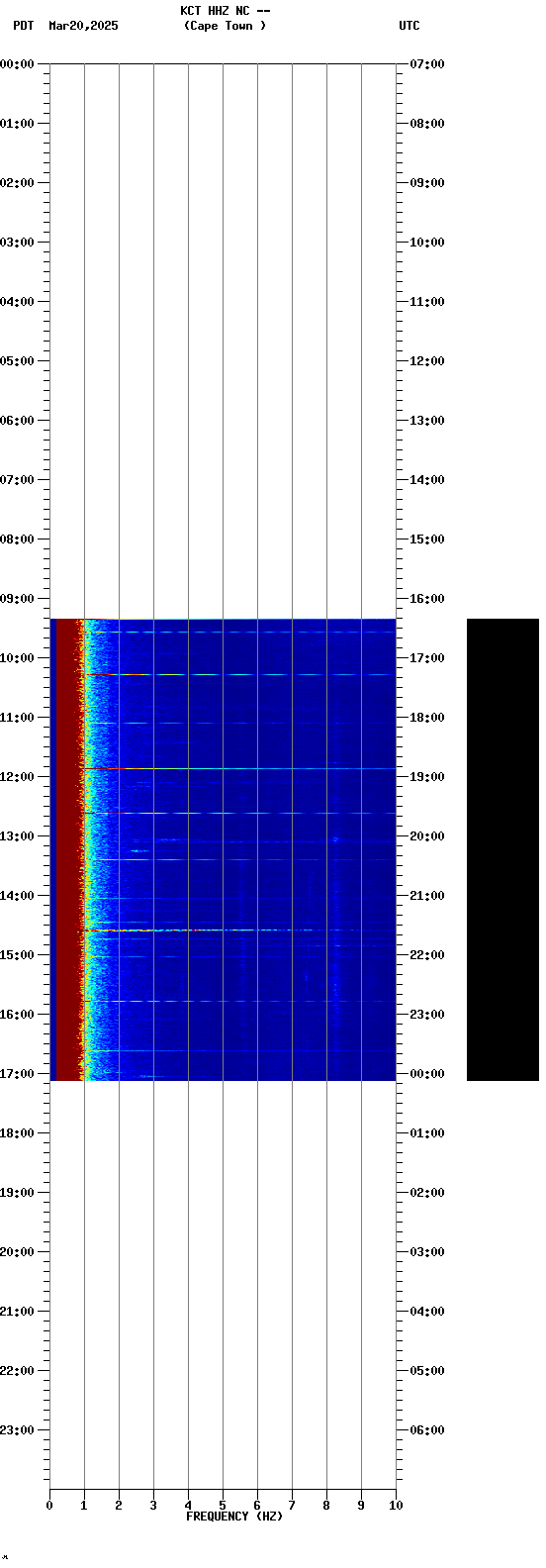This screenshot has height=1568, width=546.
Task: Select frequency tick label '4'
Action: pyautogui.click(x=188, y=1506)
